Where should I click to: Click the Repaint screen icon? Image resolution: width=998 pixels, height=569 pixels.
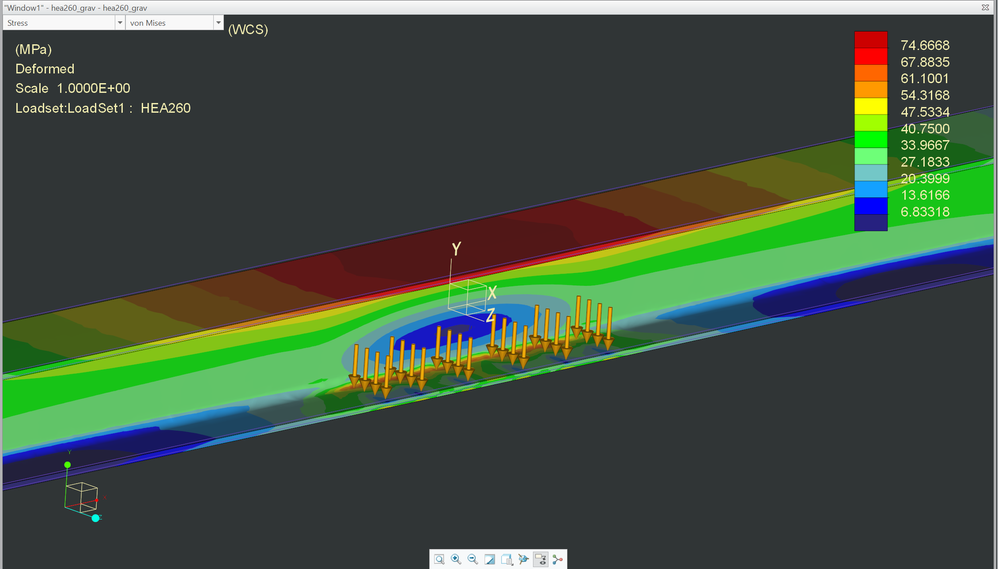[490, 559]
